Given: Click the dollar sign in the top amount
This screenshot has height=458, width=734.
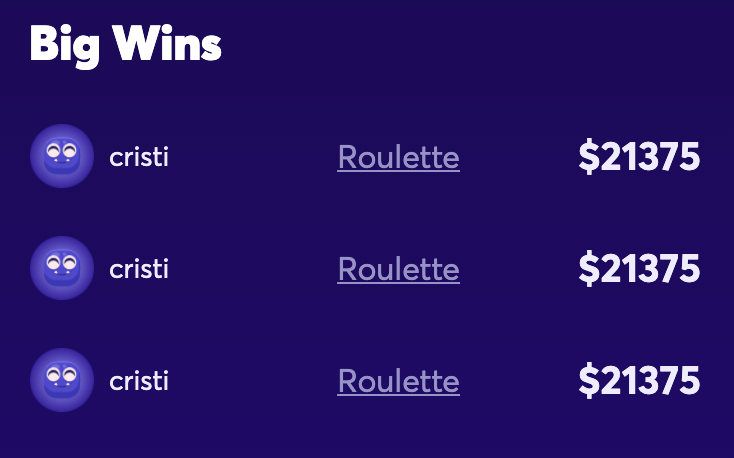Looking at the screenshot, I should (588, 157).
